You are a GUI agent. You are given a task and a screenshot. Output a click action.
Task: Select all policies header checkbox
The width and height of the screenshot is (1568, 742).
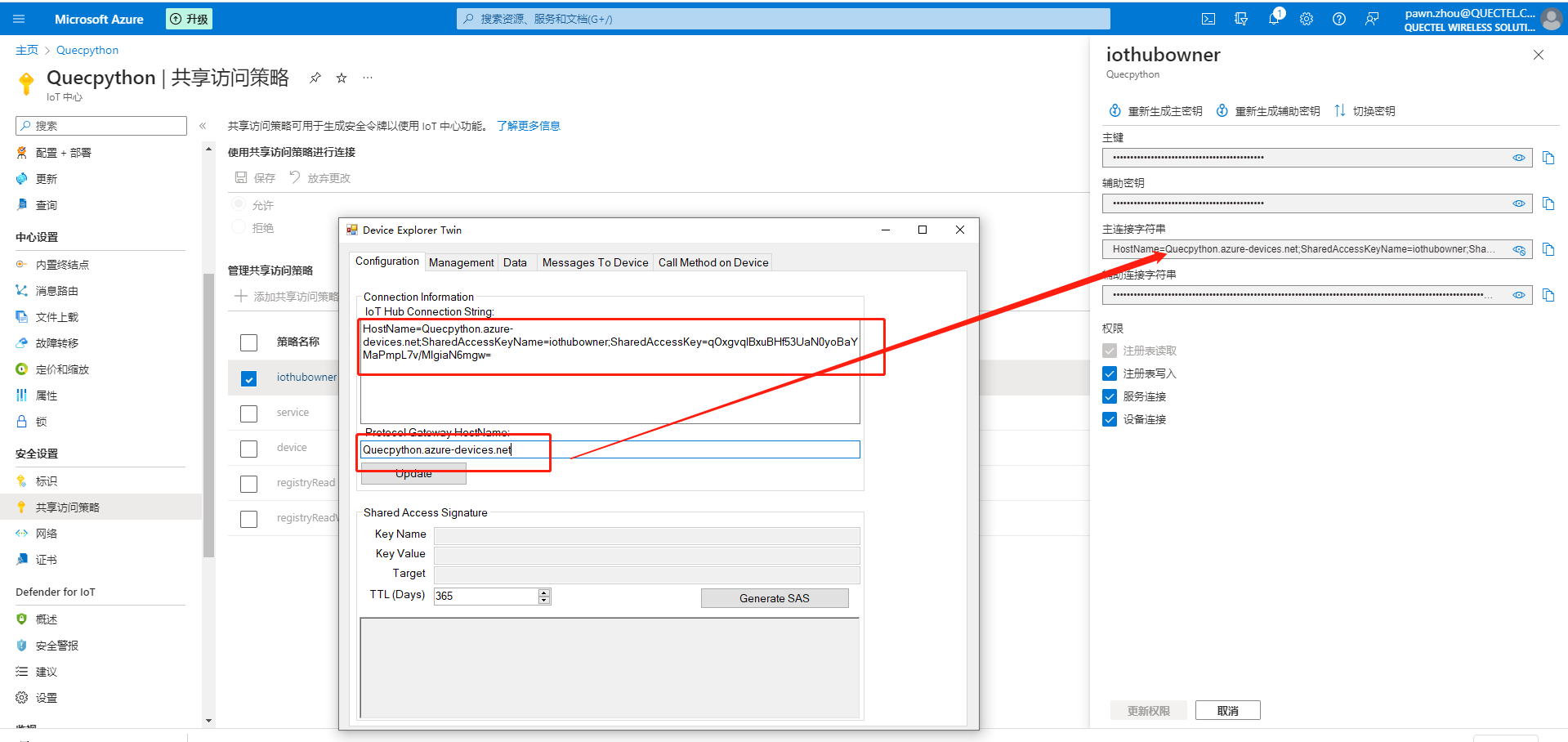249,342
